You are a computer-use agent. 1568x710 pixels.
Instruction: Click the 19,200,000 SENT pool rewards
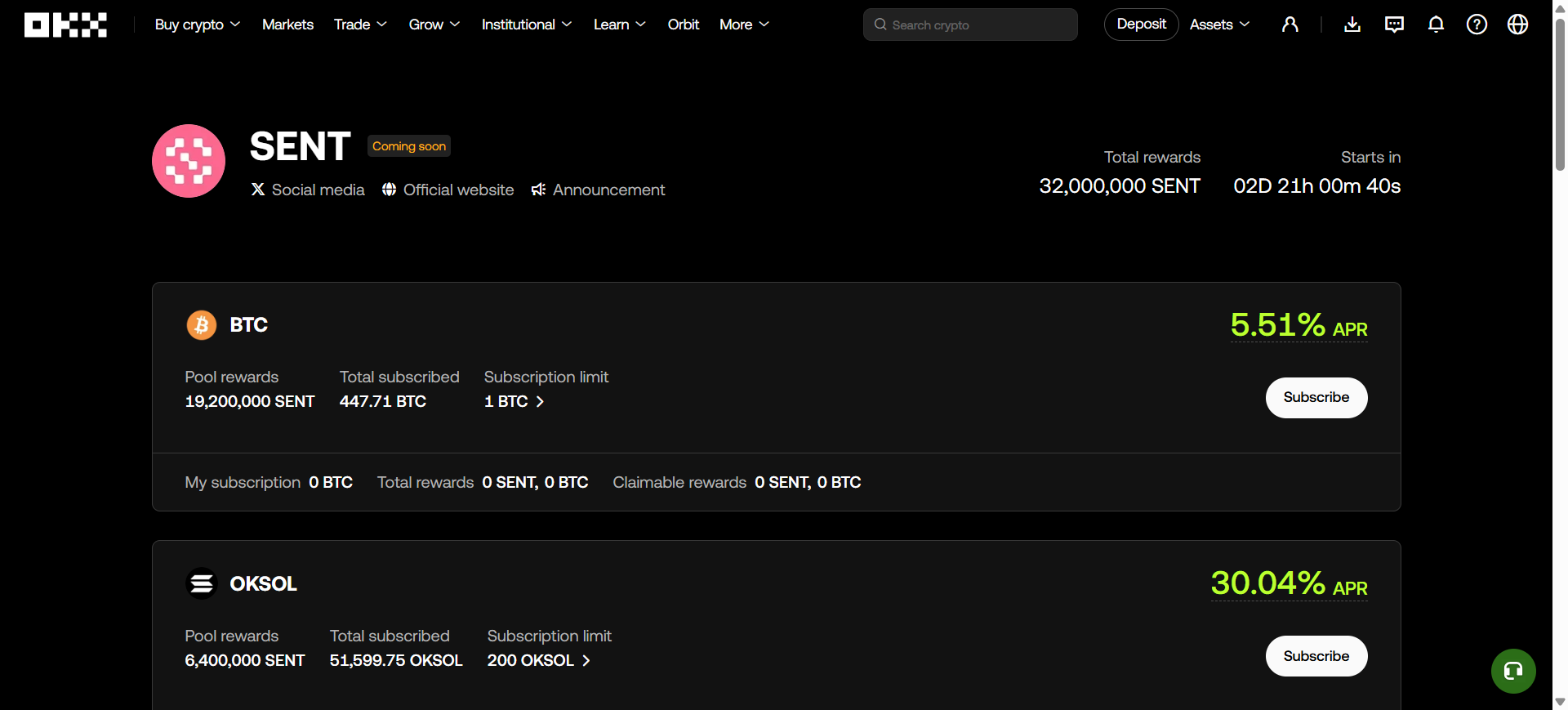pos(250,401)
